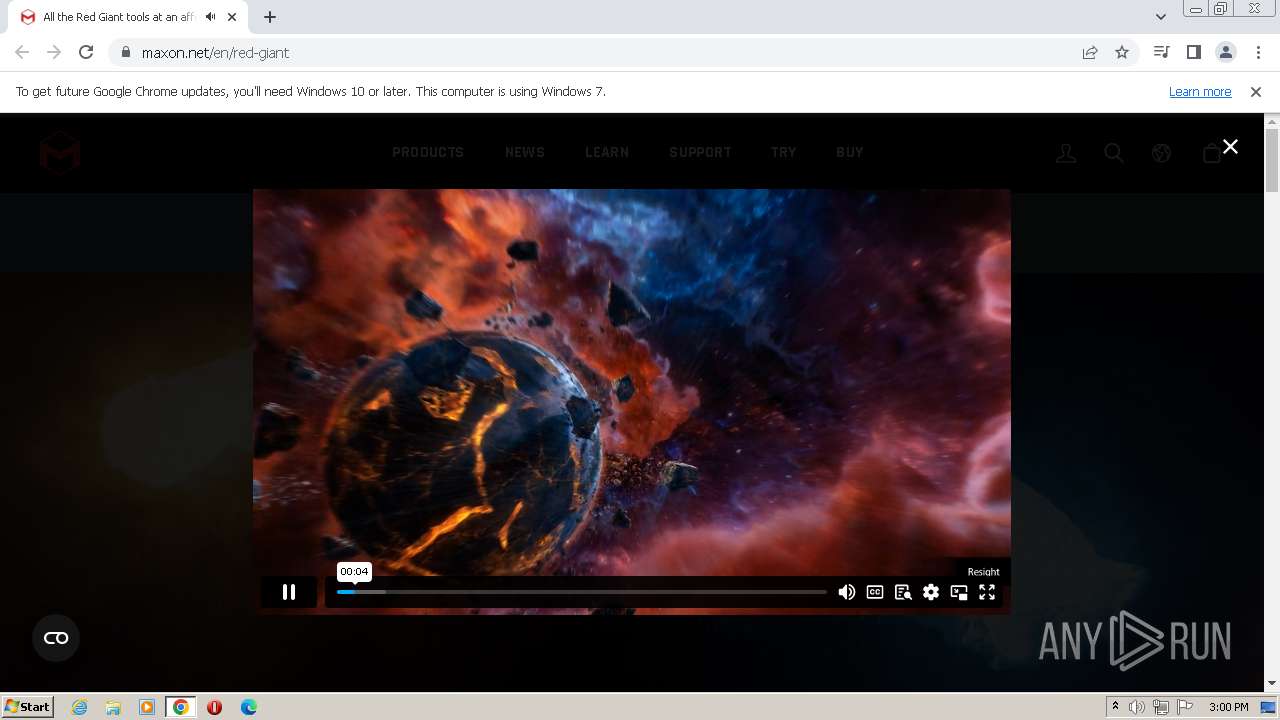
Task: Open the BUY menu item
Action: pos(850,152)
